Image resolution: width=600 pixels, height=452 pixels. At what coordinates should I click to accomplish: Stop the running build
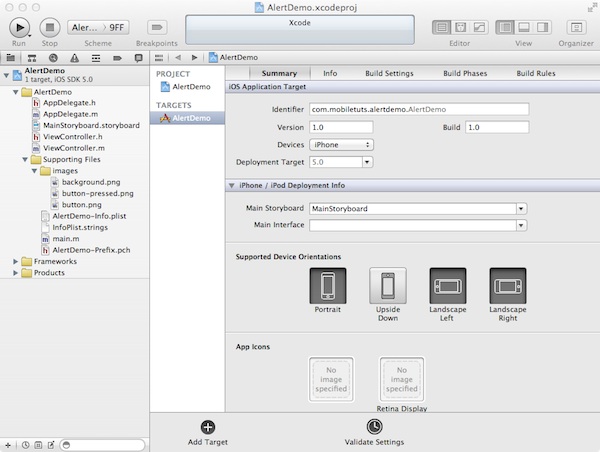coord(50,28)
